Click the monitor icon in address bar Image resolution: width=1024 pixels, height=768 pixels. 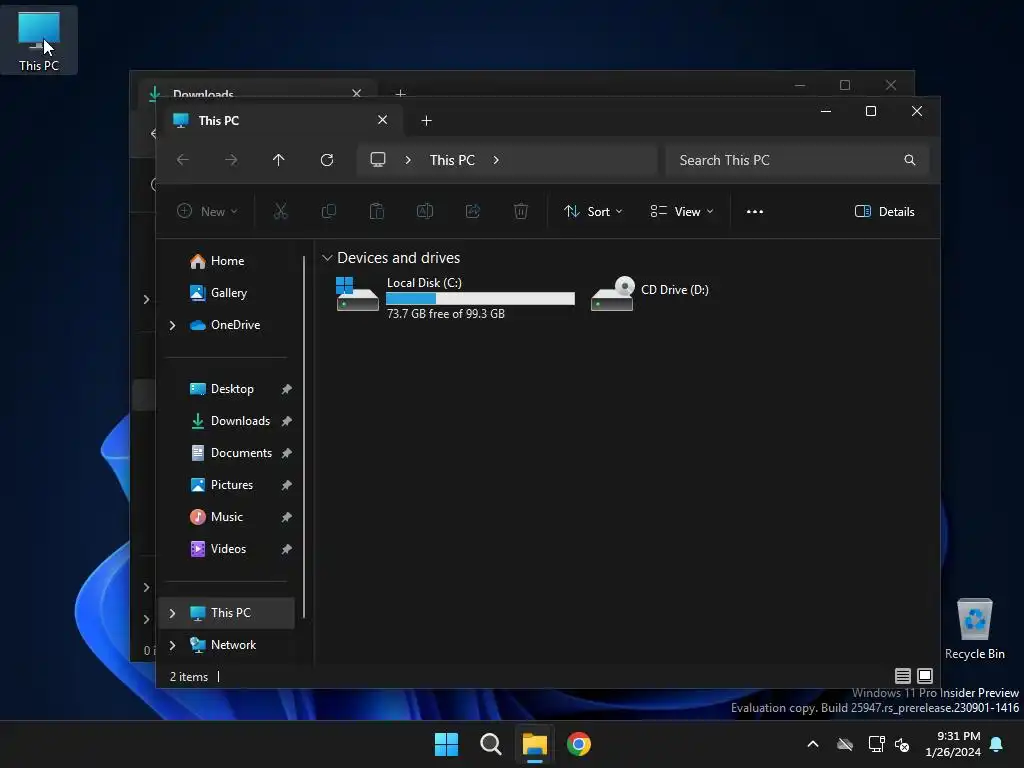click(378, 160)
